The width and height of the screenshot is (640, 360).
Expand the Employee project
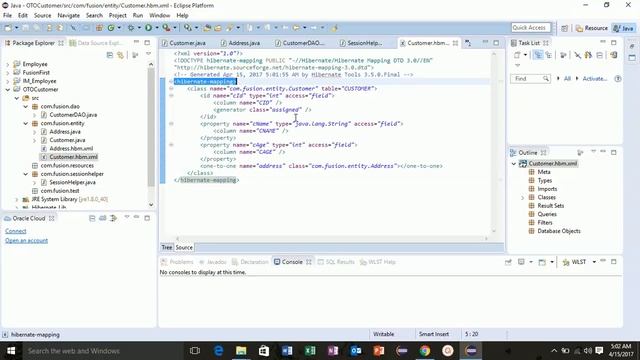coord(8,64)
